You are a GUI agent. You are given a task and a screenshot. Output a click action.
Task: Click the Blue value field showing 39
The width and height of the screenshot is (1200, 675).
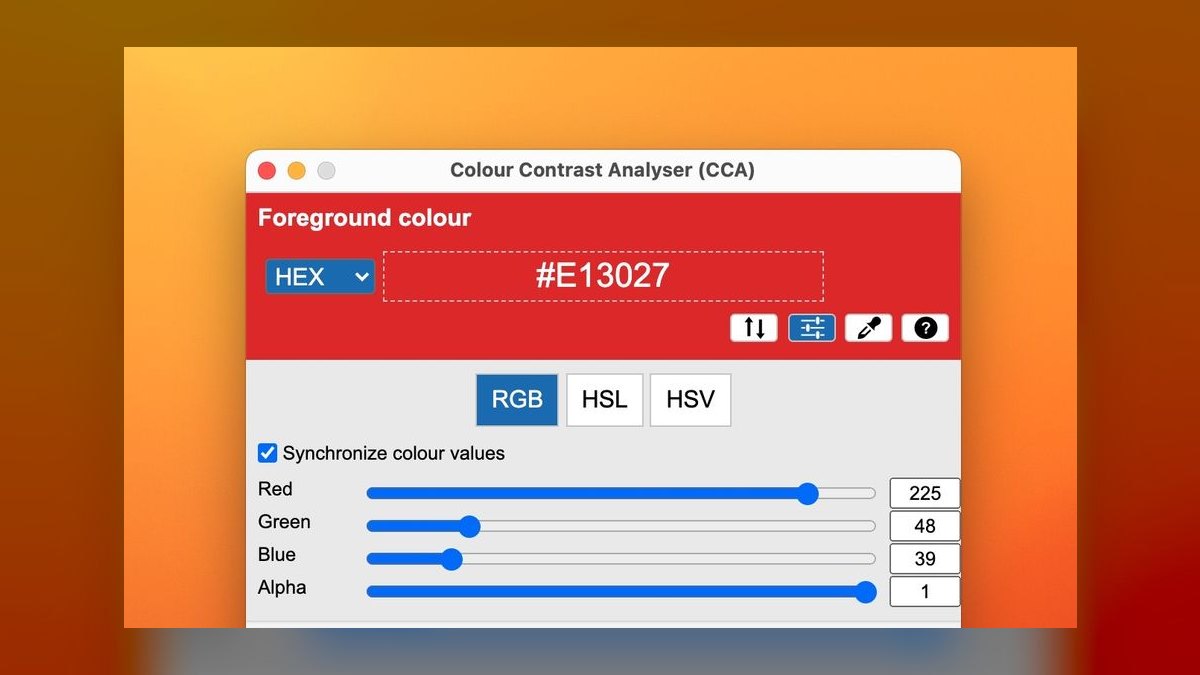point(925,559)
